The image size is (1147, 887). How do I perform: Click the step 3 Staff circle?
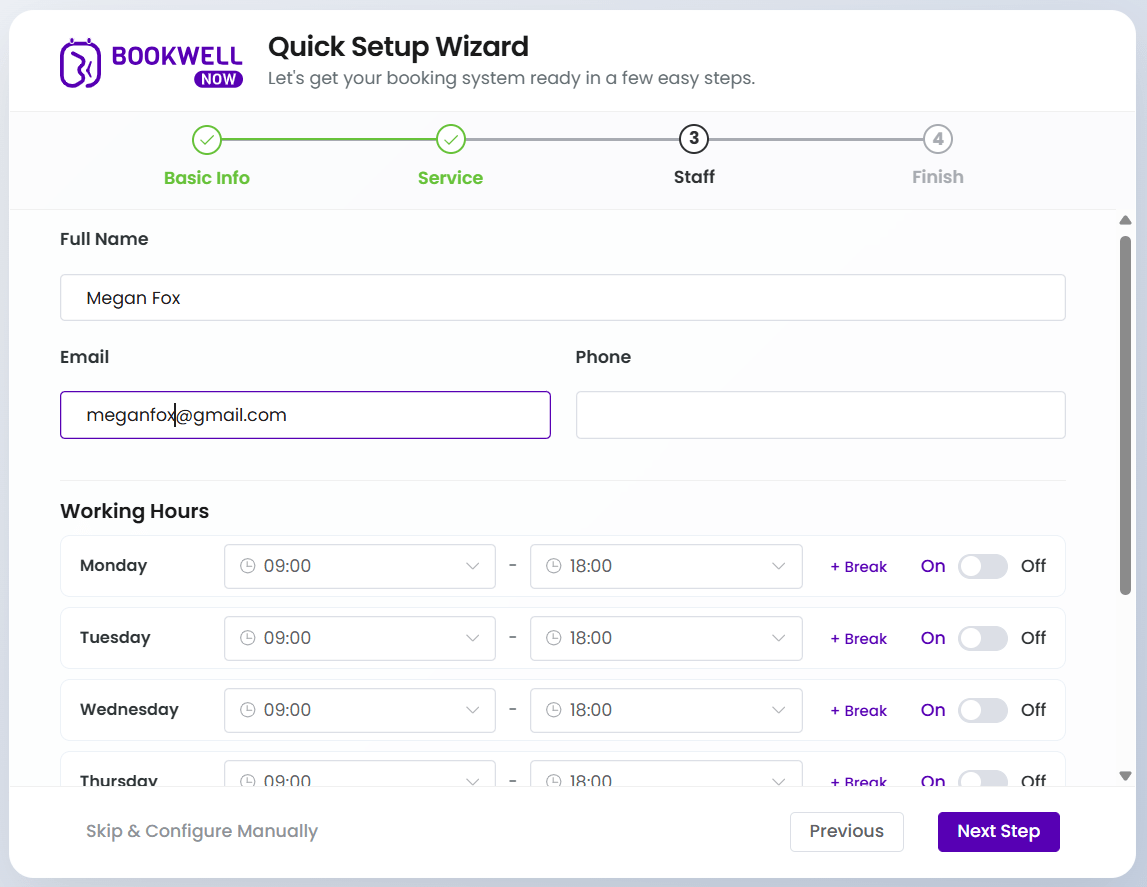pos(694,139)
